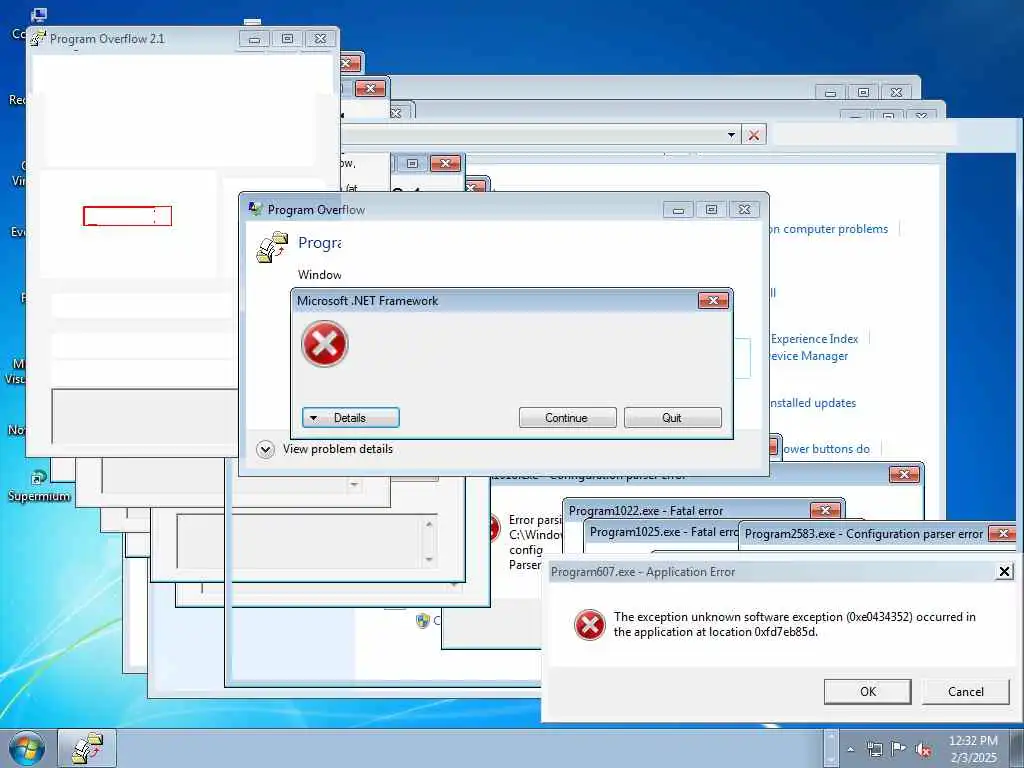Open the 12:32 PM taskbar clock
Screen dimensions: 1024x768
[973, 749]
